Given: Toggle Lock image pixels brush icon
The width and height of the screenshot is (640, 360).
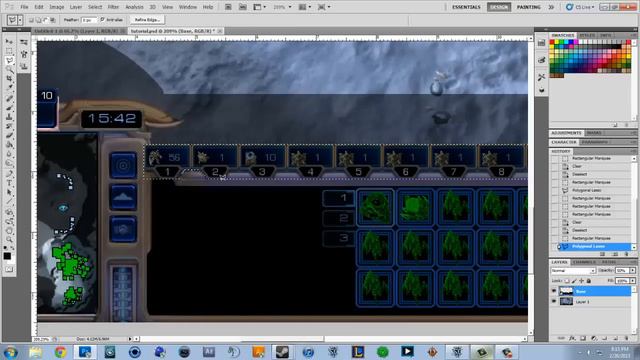Looking at the screenshot, I should click(574, 281).
